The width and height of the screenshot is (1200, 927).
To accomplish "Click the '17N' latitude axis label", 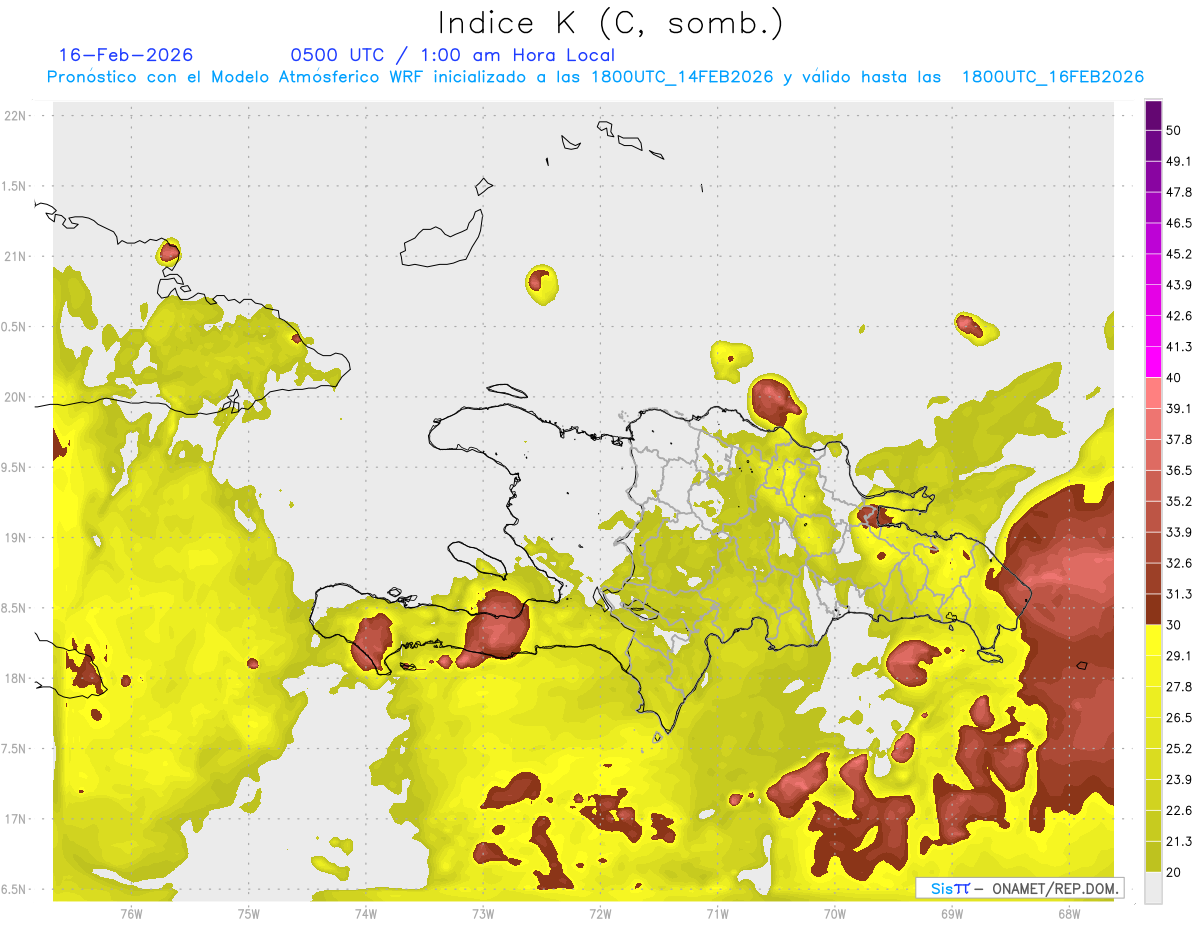I will coord(17,819).
